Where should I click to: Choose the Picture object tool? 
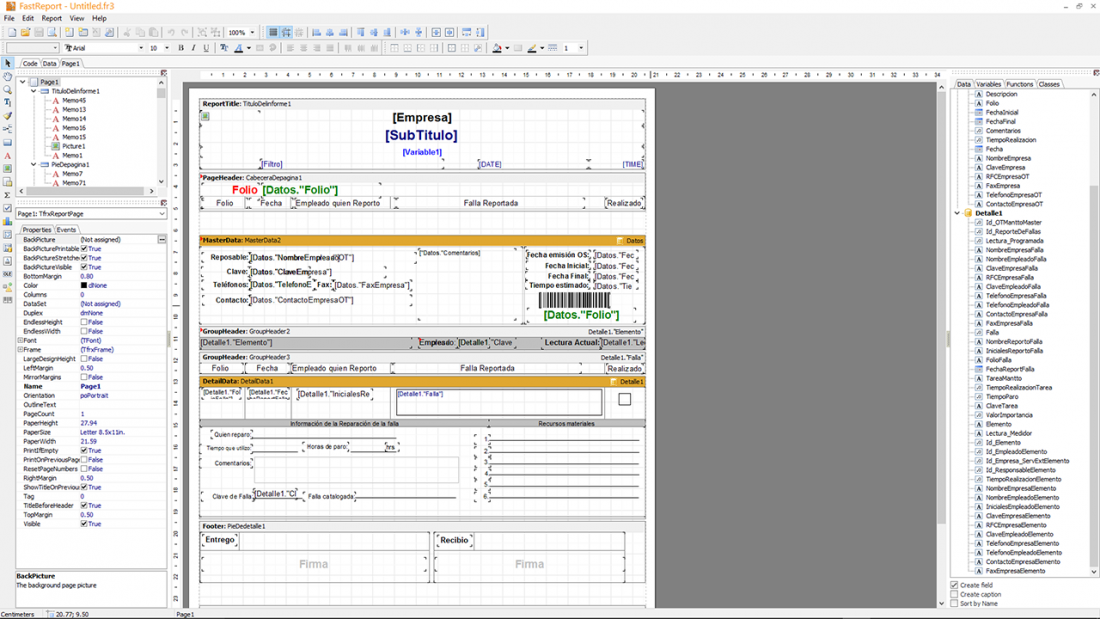pos(8,169)
